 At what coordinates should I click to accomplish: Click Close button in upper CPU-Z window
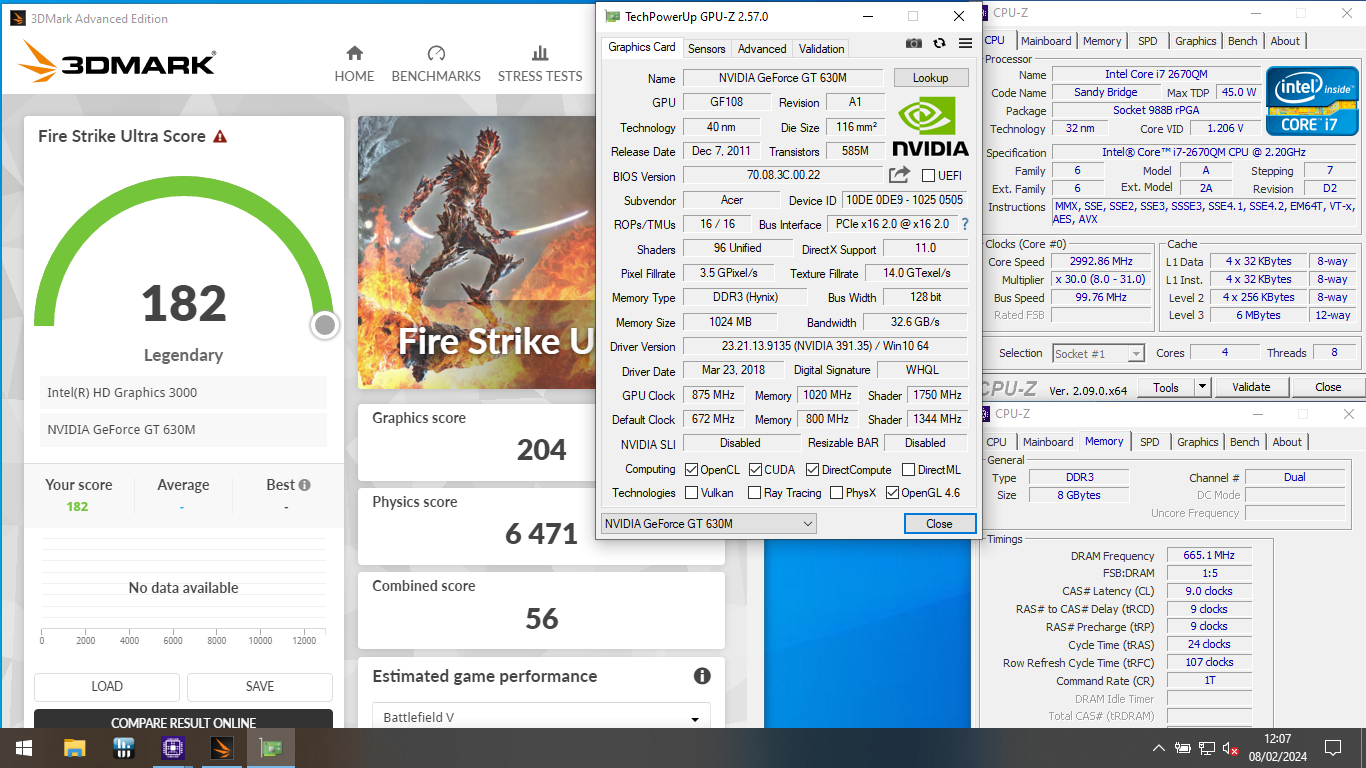pos(1328,387)
